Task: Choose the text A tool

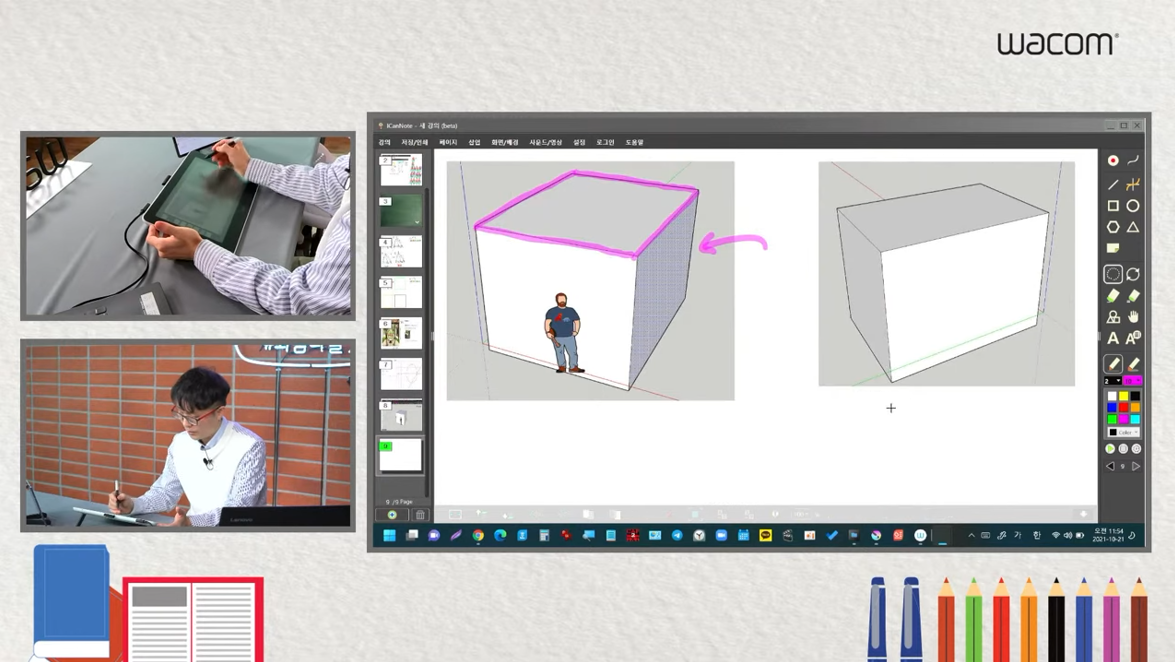Action: (1113, 339)
